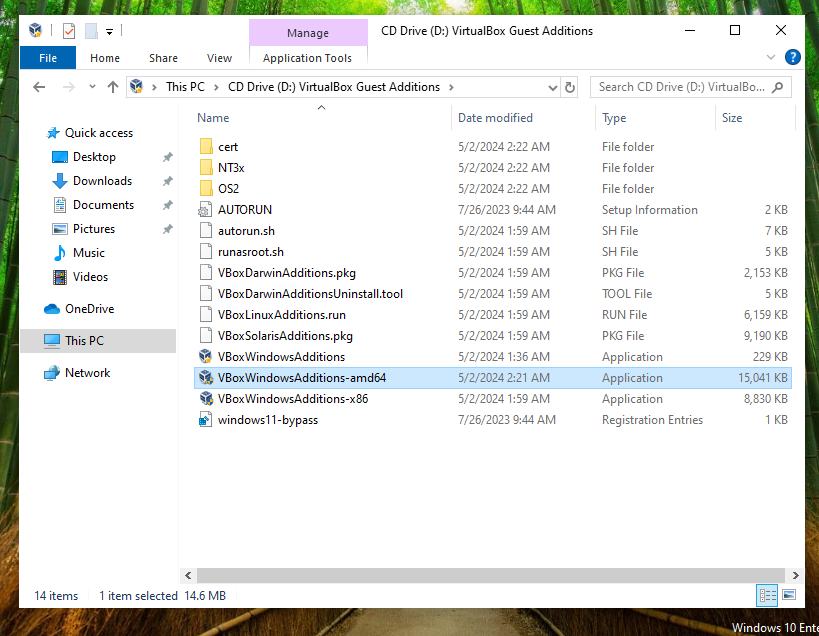Screen dimensions: 819x636
Task: Select the windows11-bypass registry file icon
Action: pos(205,420)
